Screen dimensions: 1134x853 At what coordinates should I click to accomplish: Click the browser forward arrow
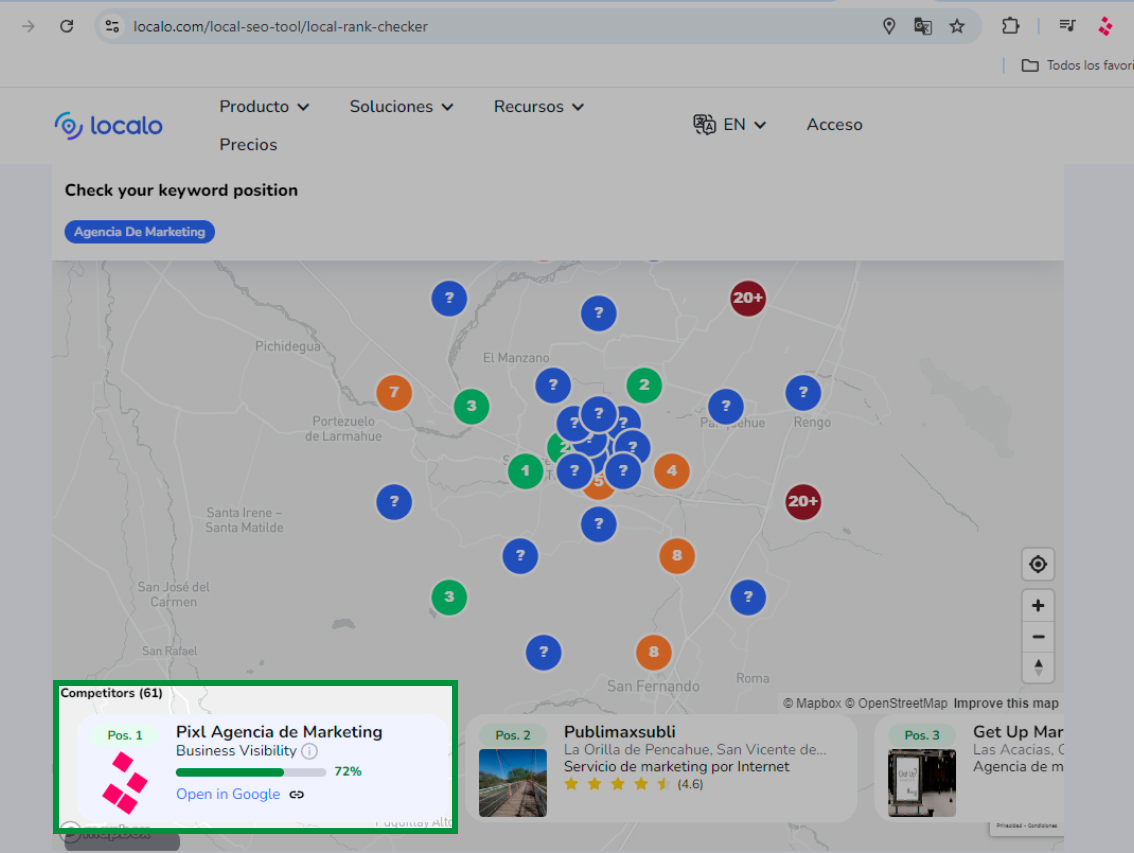tap(28, 27)
